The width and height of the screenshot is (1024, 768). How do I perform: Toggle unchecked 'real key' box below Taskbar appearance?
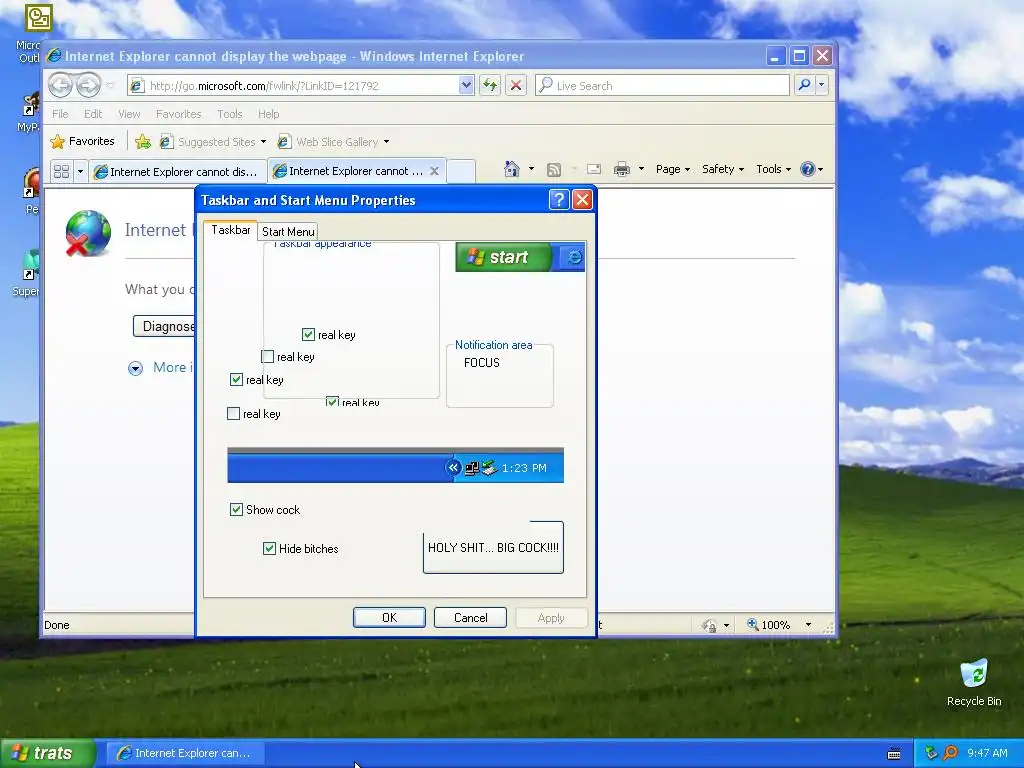pyautogui.click(x=233, y=413)
